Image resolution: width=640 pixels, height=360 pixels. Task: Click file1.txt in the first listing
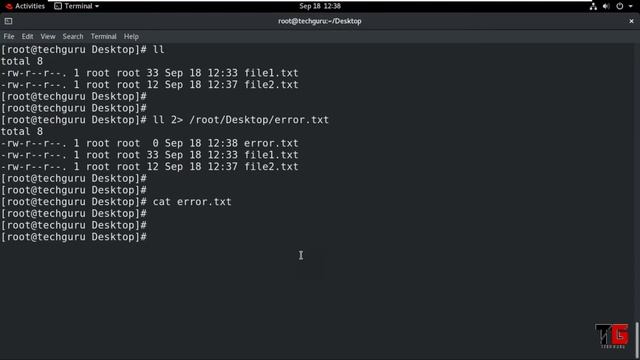pyautogui.click(x=271, y=73)
